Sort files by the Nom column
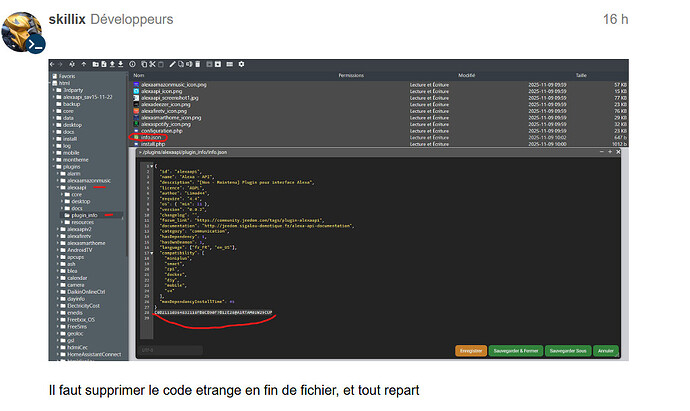The width and height of the screenshot is (690, 411). (139, 75)
